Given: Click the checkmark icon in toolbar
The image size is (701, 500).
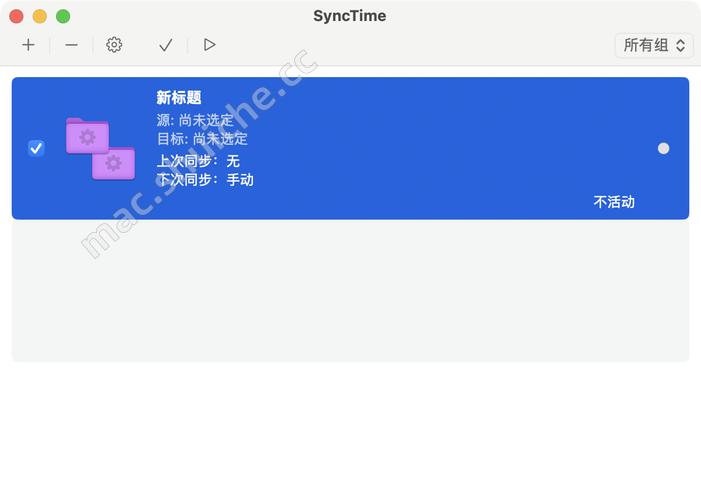Looking at the screenshot, I should tap(166, 45).
